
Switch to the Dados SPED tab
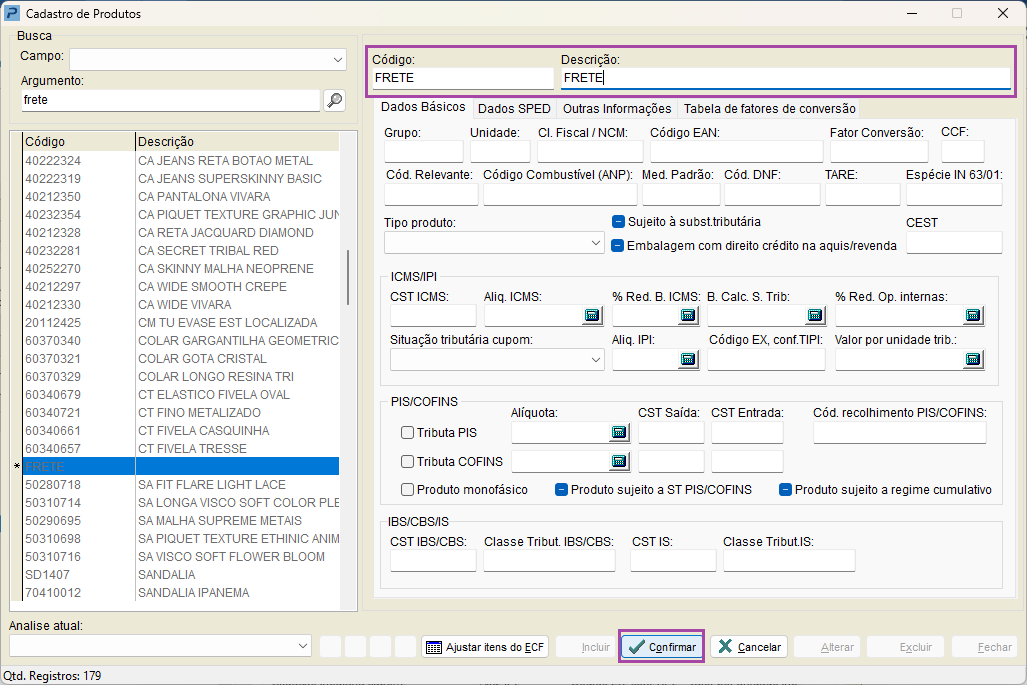pyautogui.click(x=514, y=109)
